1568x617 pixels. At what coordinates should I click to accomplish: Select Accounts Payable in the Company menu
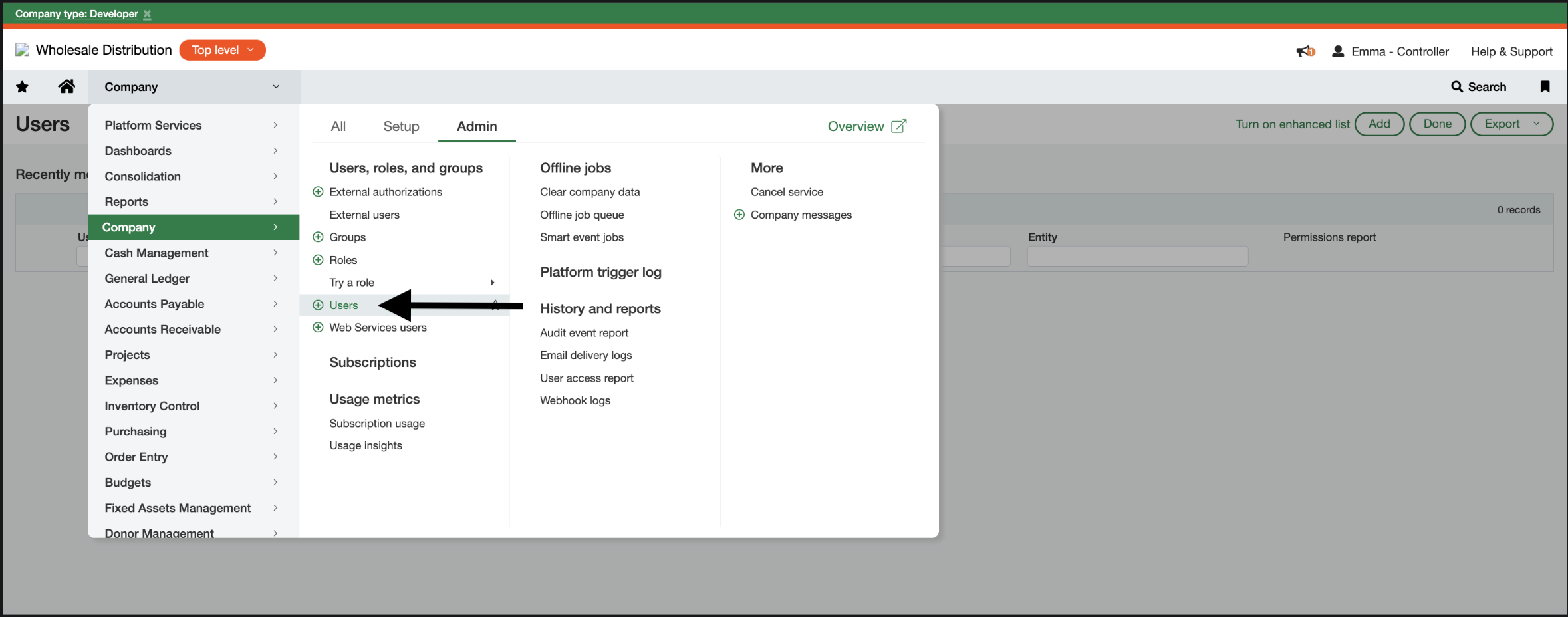tap(154, 304)
